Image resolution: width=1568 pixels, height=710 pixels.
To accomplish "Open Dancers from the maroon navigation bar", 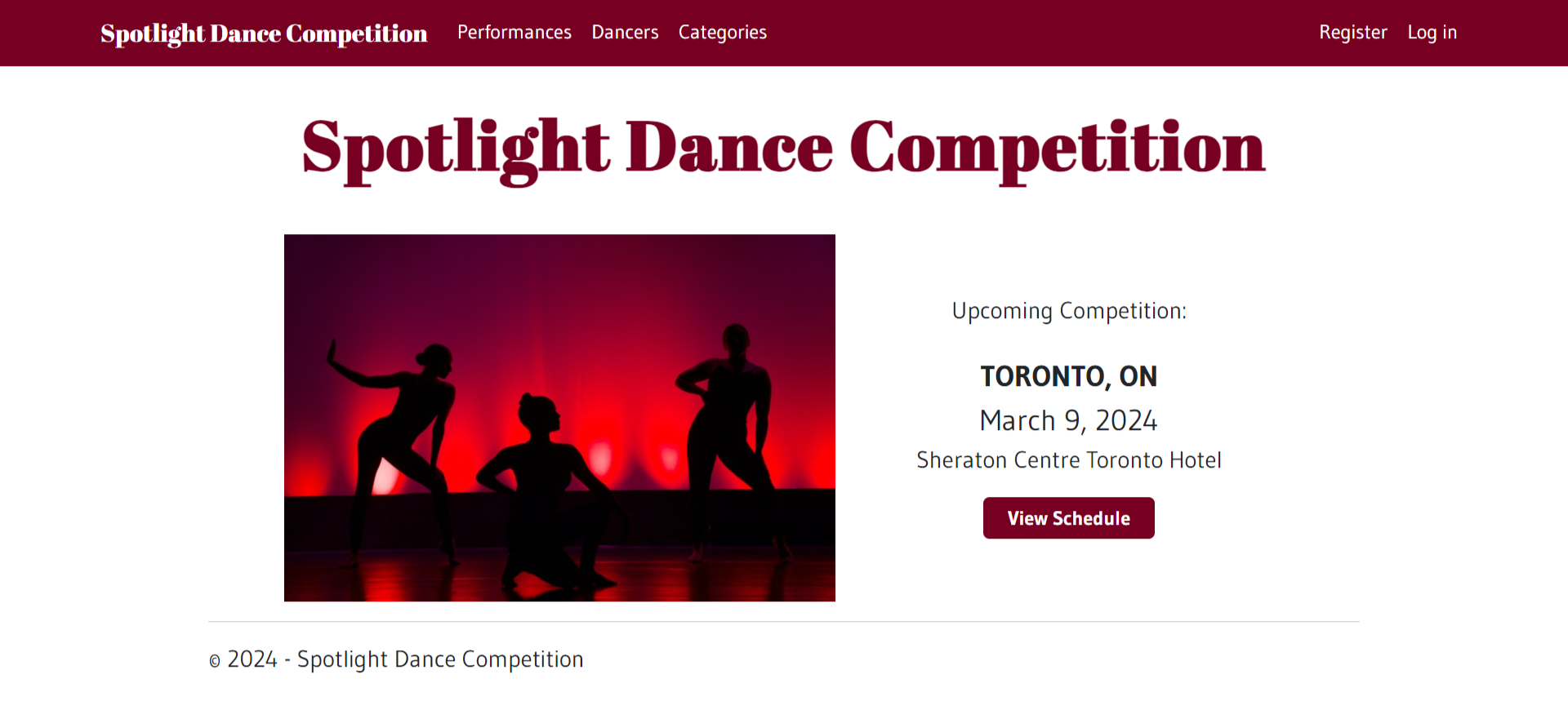I will tap(625, 33).
